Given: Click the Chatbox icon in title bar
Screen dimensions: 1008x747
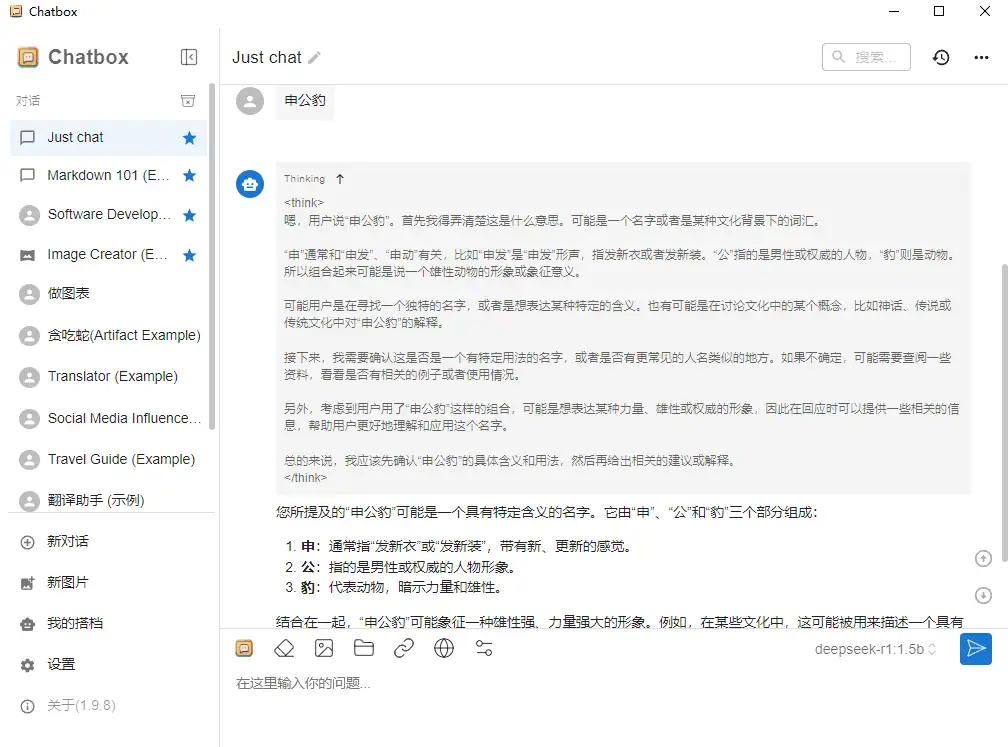Looking at the screenshot, I should 16,11.
